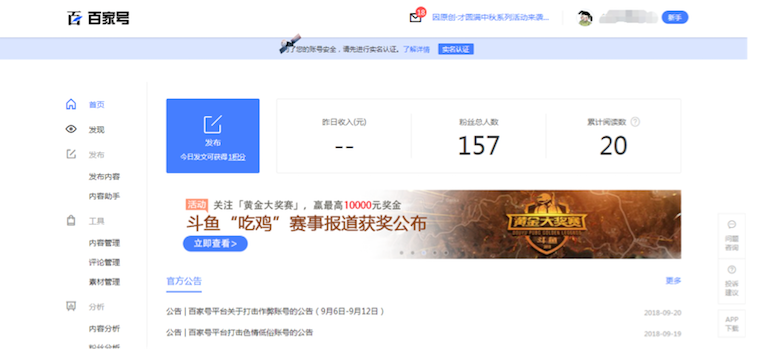Click the date 2018-09-20
759x364 pixels.
[662, 313]
